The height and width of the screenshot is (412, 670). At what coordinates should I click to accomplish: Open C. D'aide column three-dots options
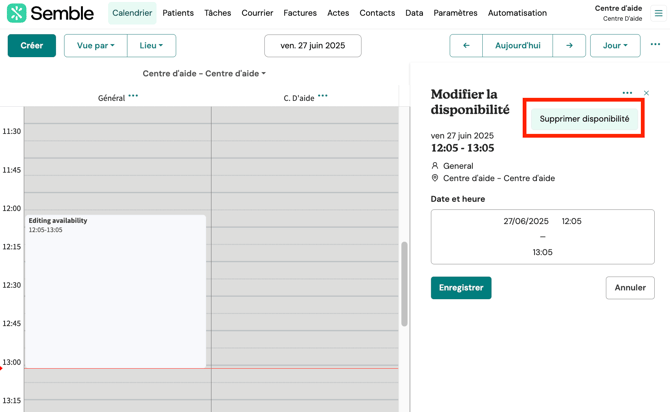coord(323,96)
